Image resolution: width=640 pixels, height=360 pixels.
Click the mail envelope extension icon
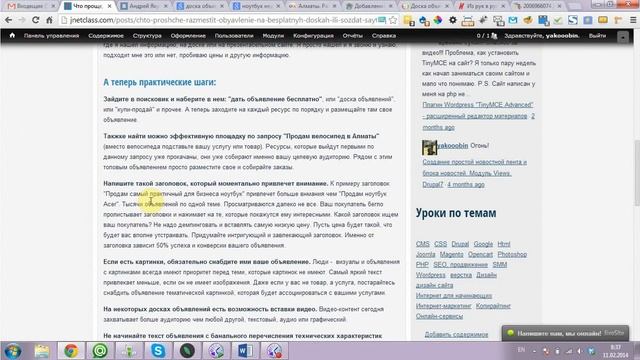point(513,20)
